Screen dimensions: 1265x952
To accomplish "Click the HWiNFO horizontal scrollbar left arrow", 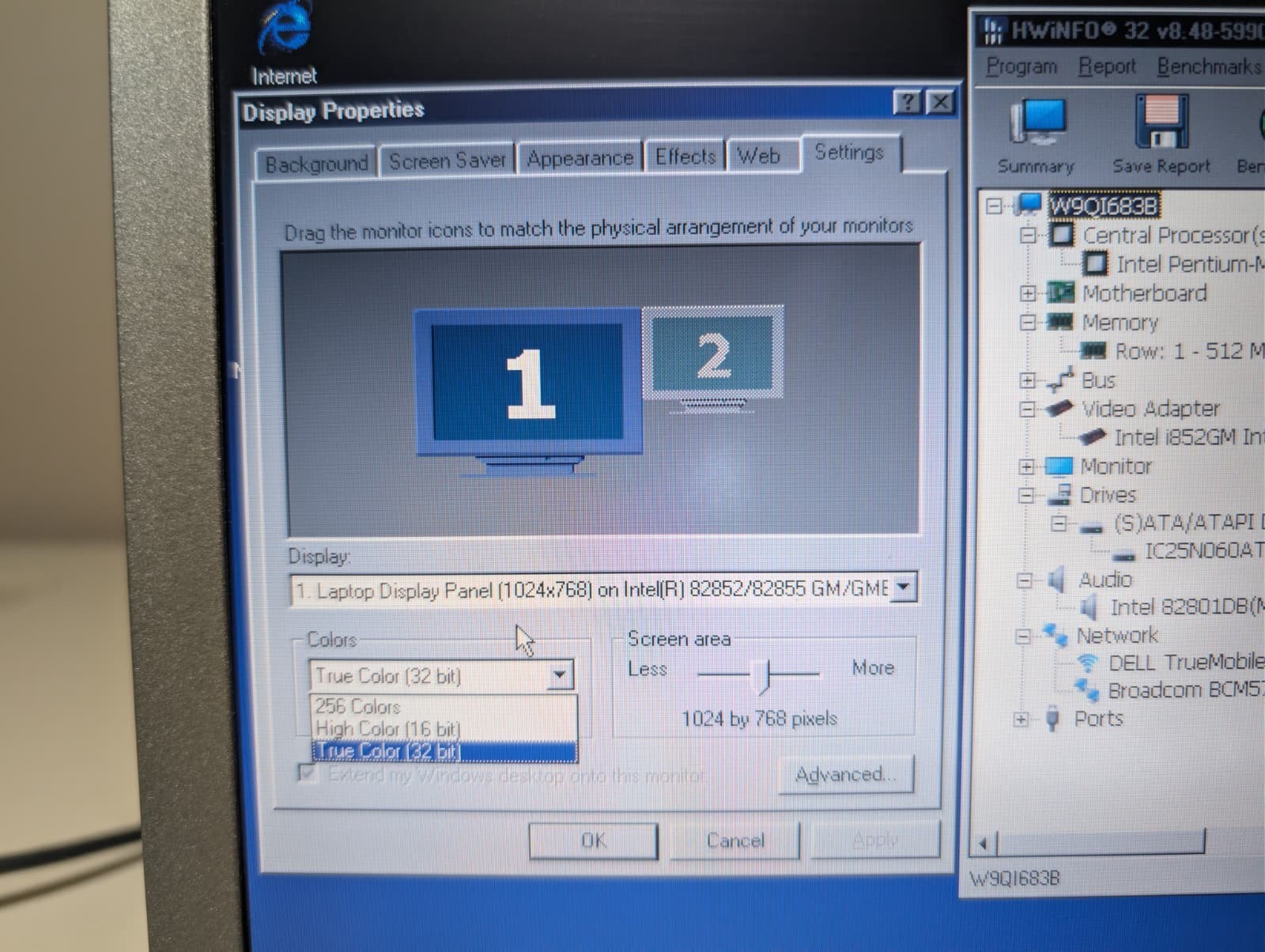I will 983,844.
